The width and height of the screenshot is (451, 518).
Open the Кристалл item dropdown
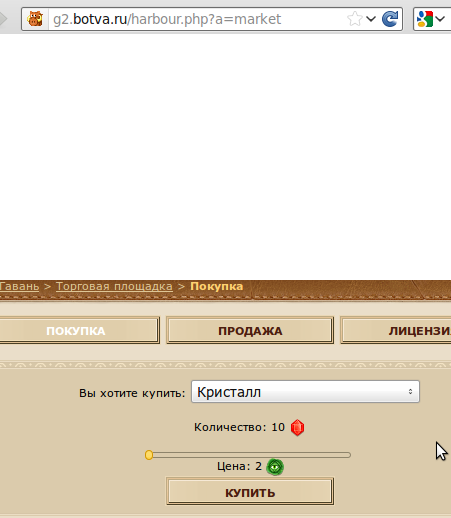point(305,392)
